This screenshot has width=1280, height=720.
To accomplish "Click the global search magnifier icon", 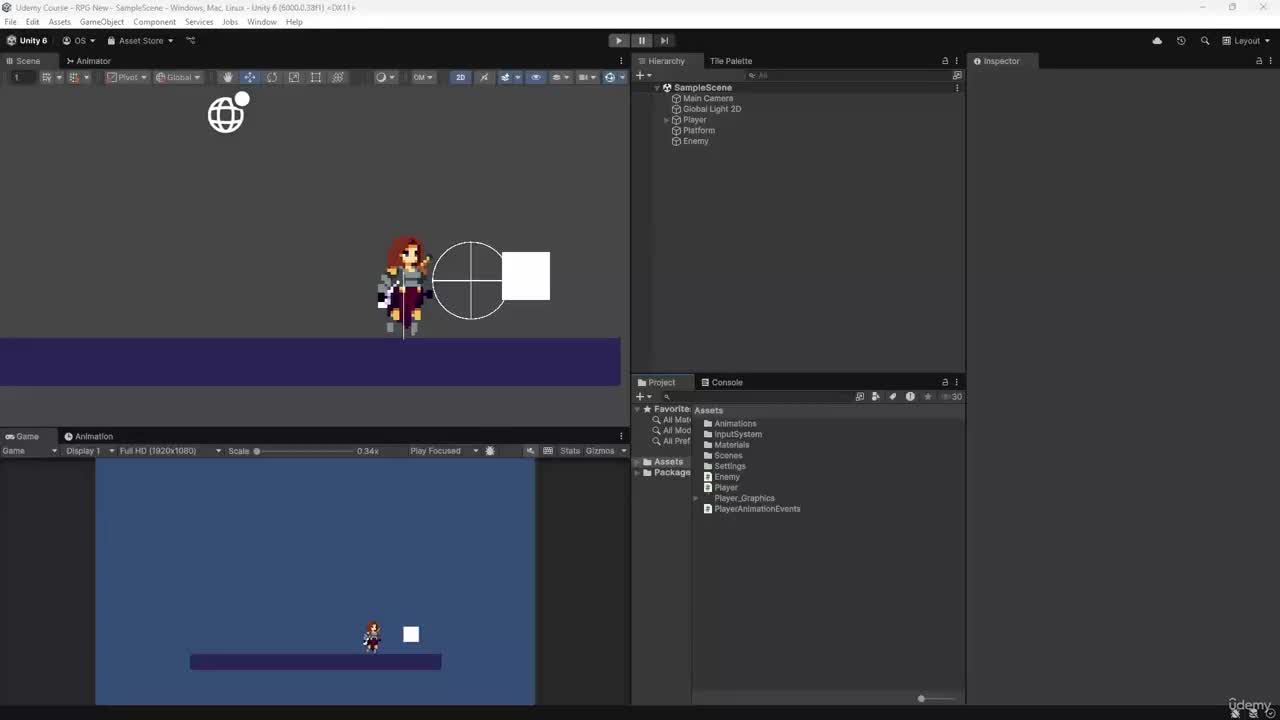I will pyautogui.click(x=1205, y=41).
